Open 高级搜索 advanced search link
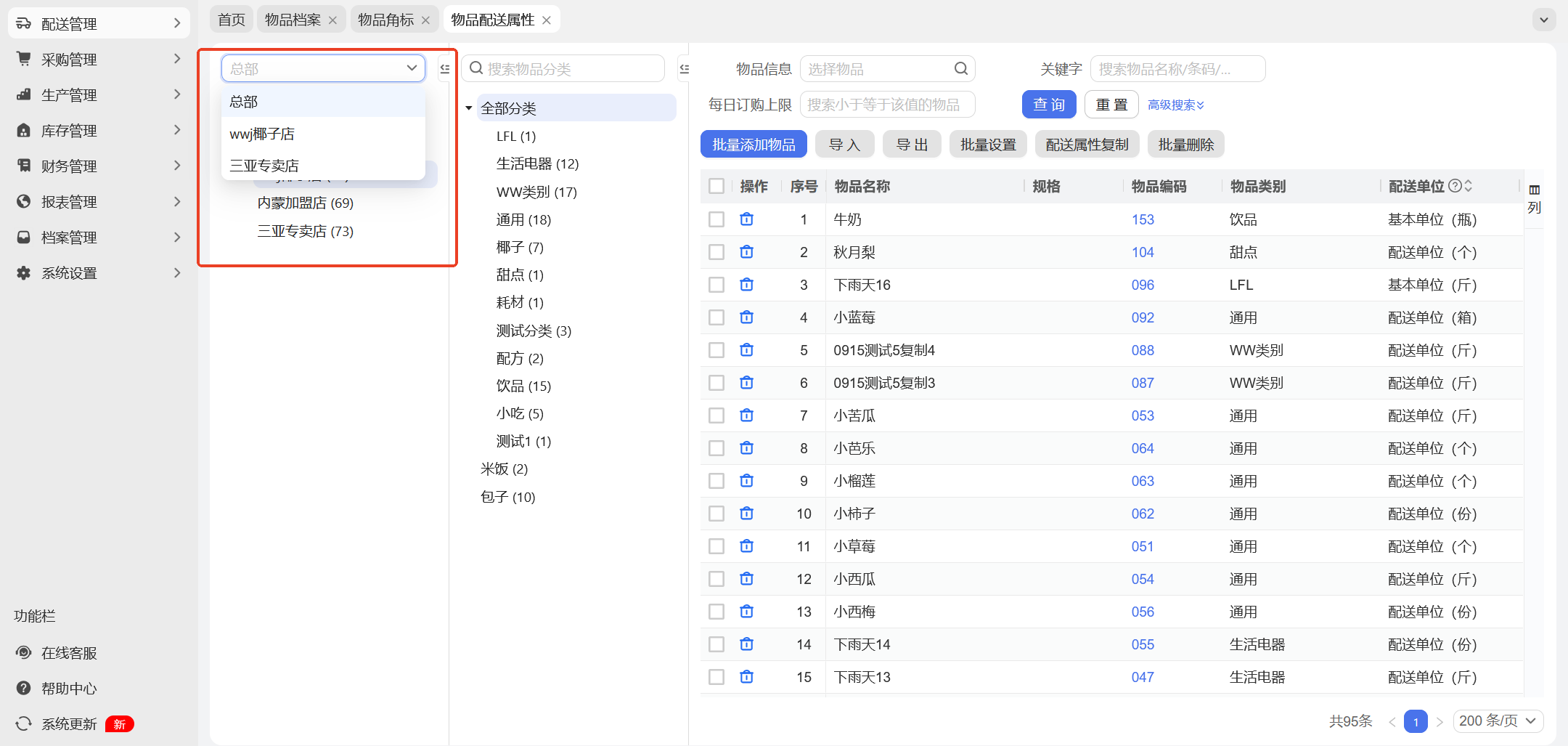The image size is (1568, 746). pos(1175,105)
